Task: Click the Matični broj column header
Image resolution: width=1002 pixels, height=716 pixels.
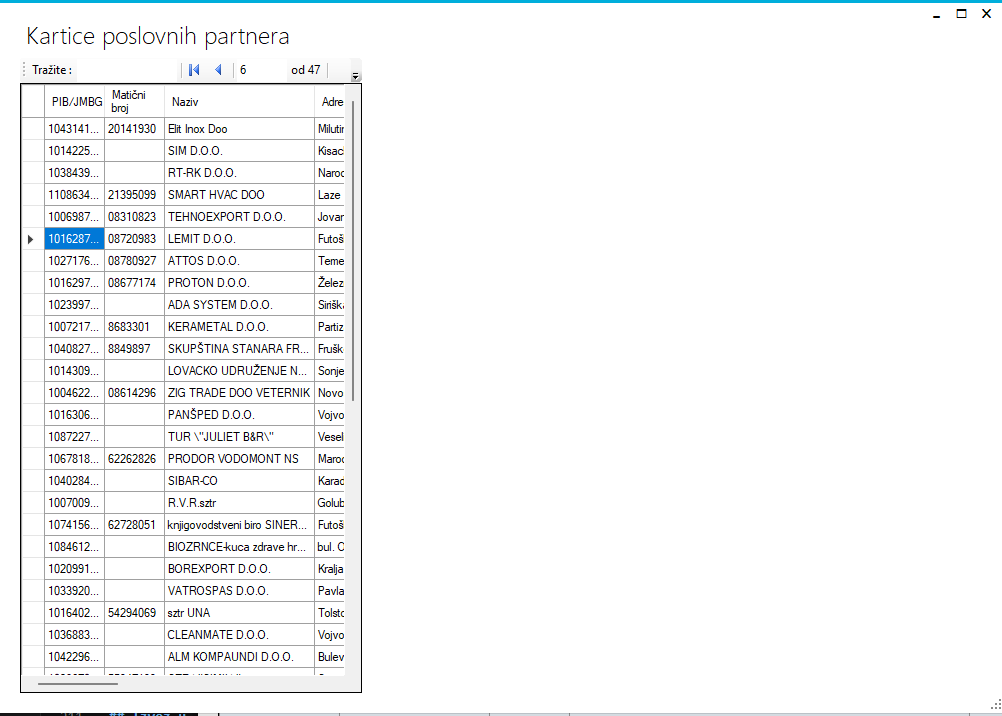Action: 134,102
